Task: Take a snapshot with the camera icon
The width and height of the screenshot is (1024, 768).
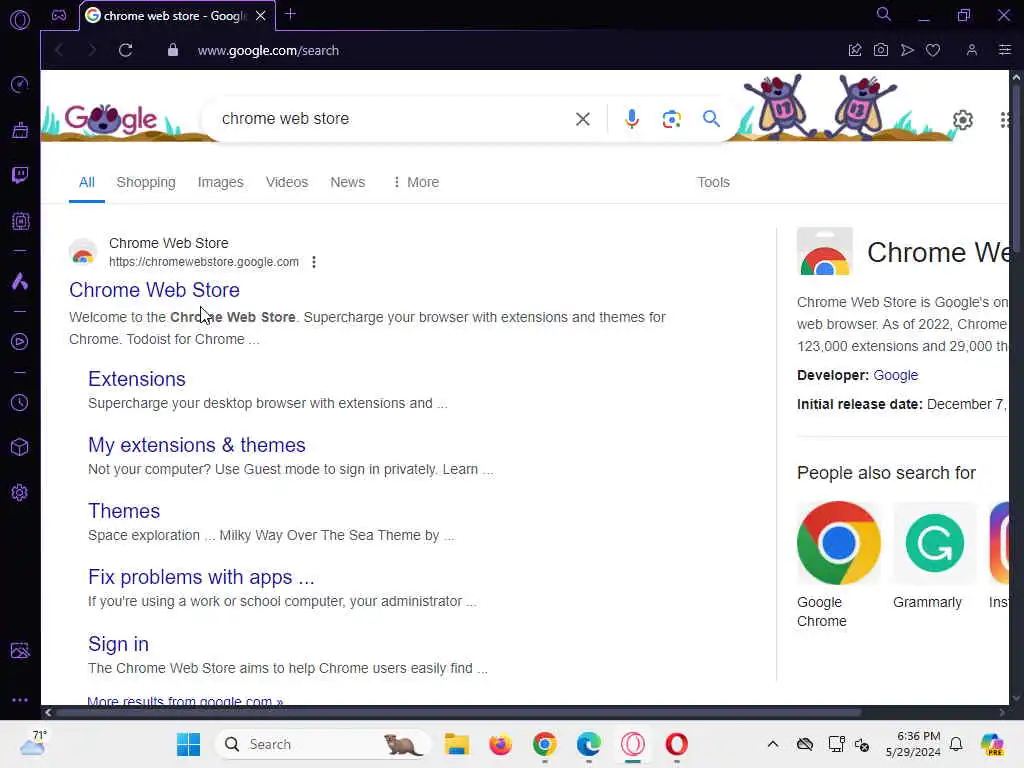Action: pos(881,50)
